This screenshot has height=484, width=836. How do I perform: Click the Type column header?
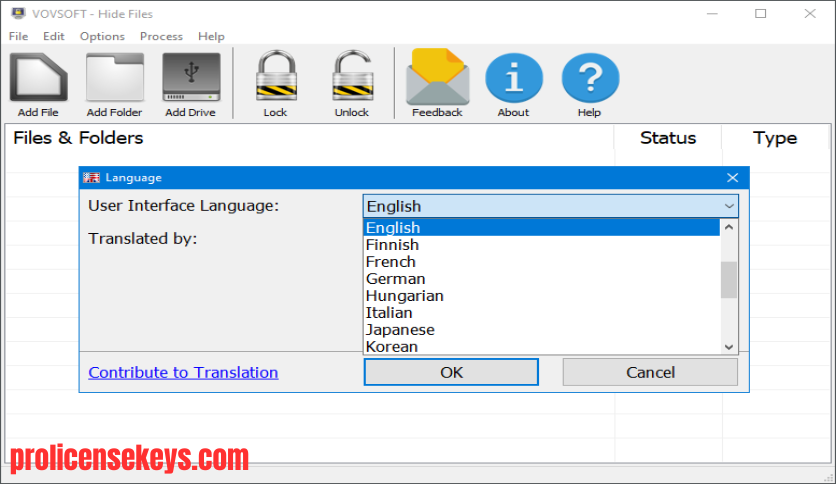[x=775, y=138]
